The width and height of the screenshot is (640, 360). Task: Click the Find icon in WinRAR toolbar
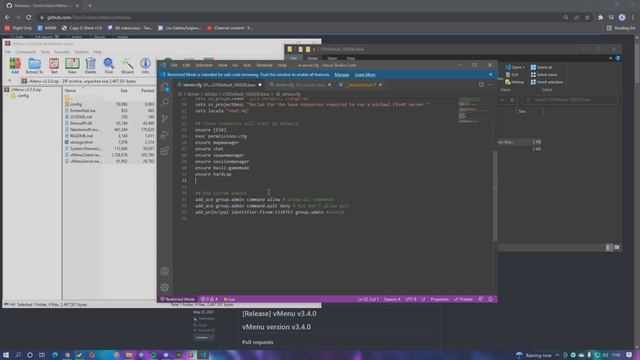pyautogui.click(x=109, y=65)
